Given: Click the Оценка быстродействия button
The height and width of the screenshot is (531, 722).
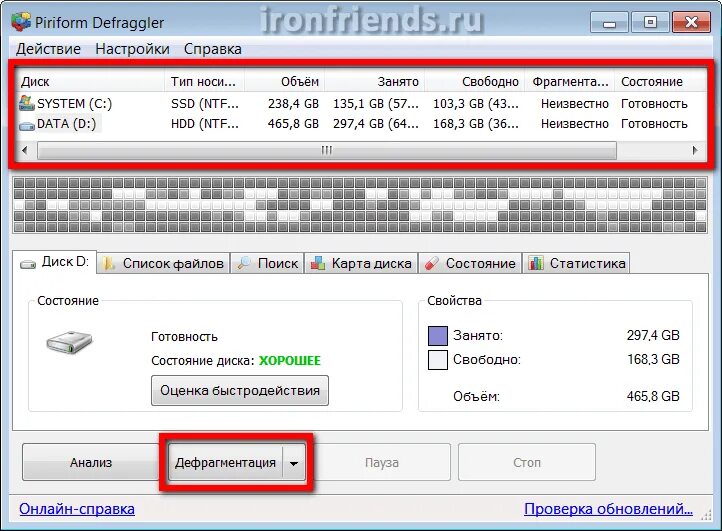Looking at the screenshot, I should [x=240, y=391].
